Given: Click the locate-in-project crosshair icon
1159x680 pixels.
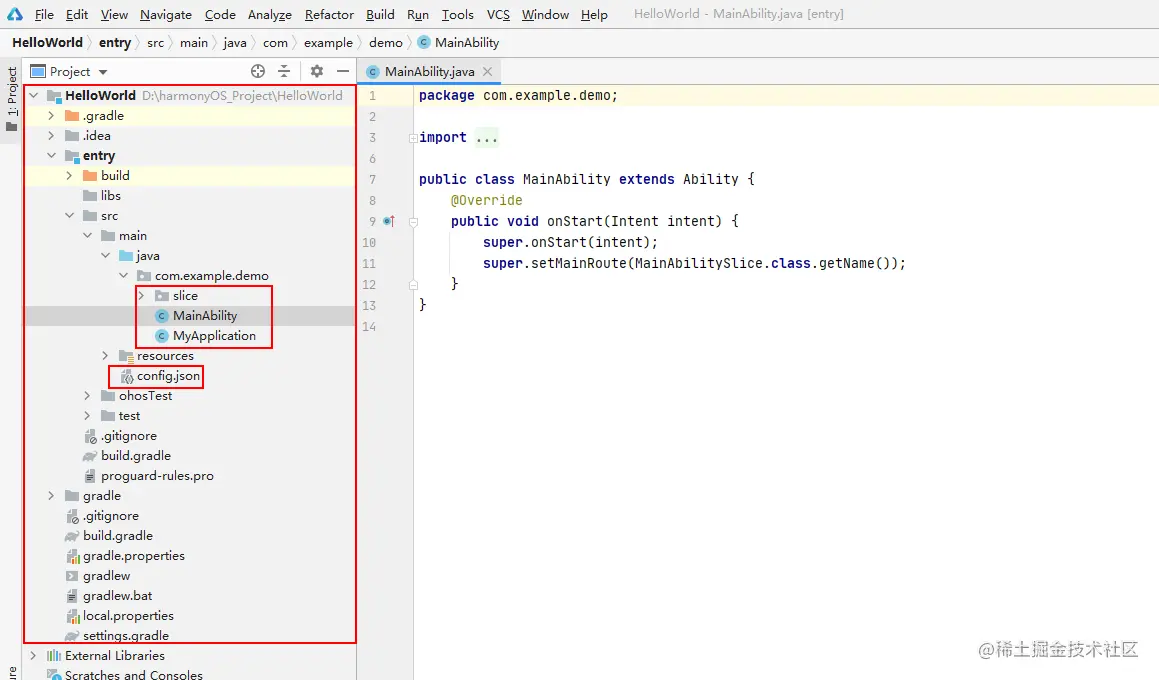Looking at the screenshot, I should [258, 71].
